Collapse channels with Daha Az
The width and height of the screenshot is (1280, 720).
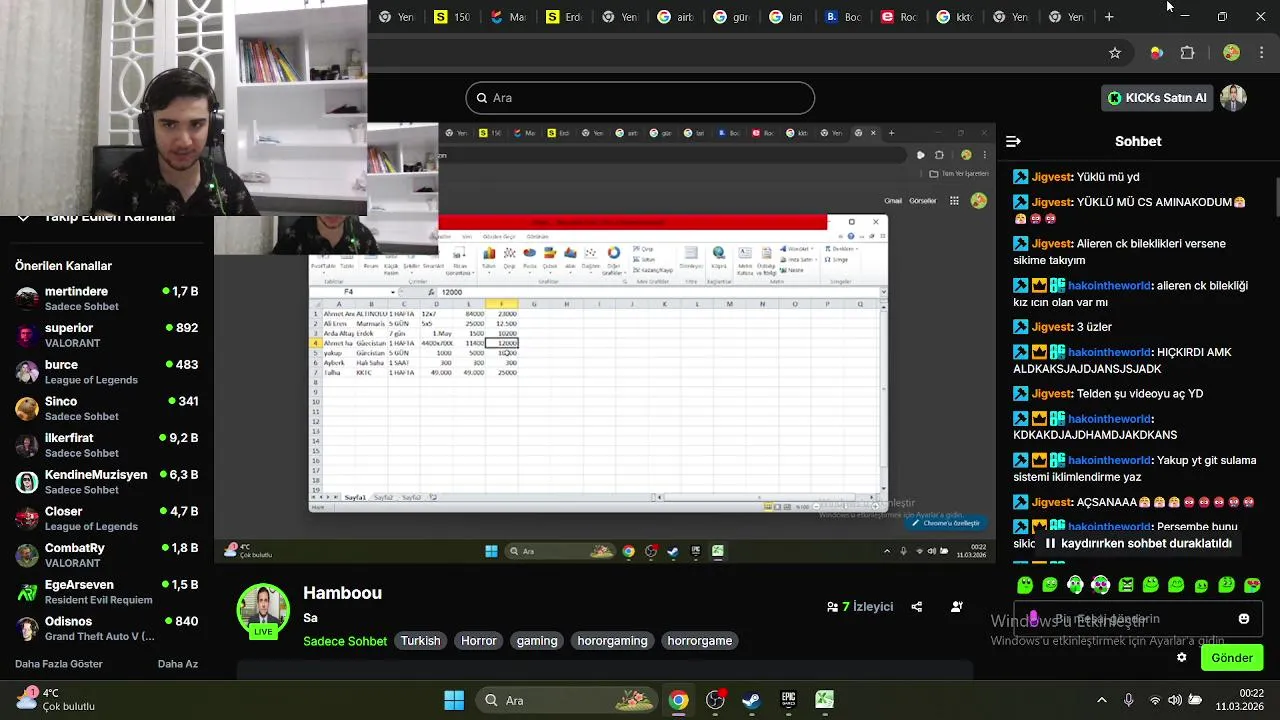[178, 664]
